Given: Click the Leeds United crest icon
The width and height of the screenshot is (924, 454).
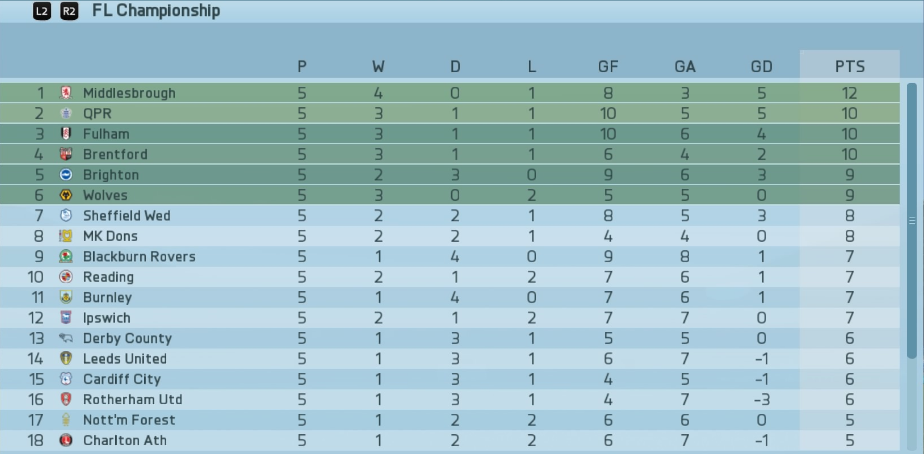Looking at the screenshot, I should 66,358.
